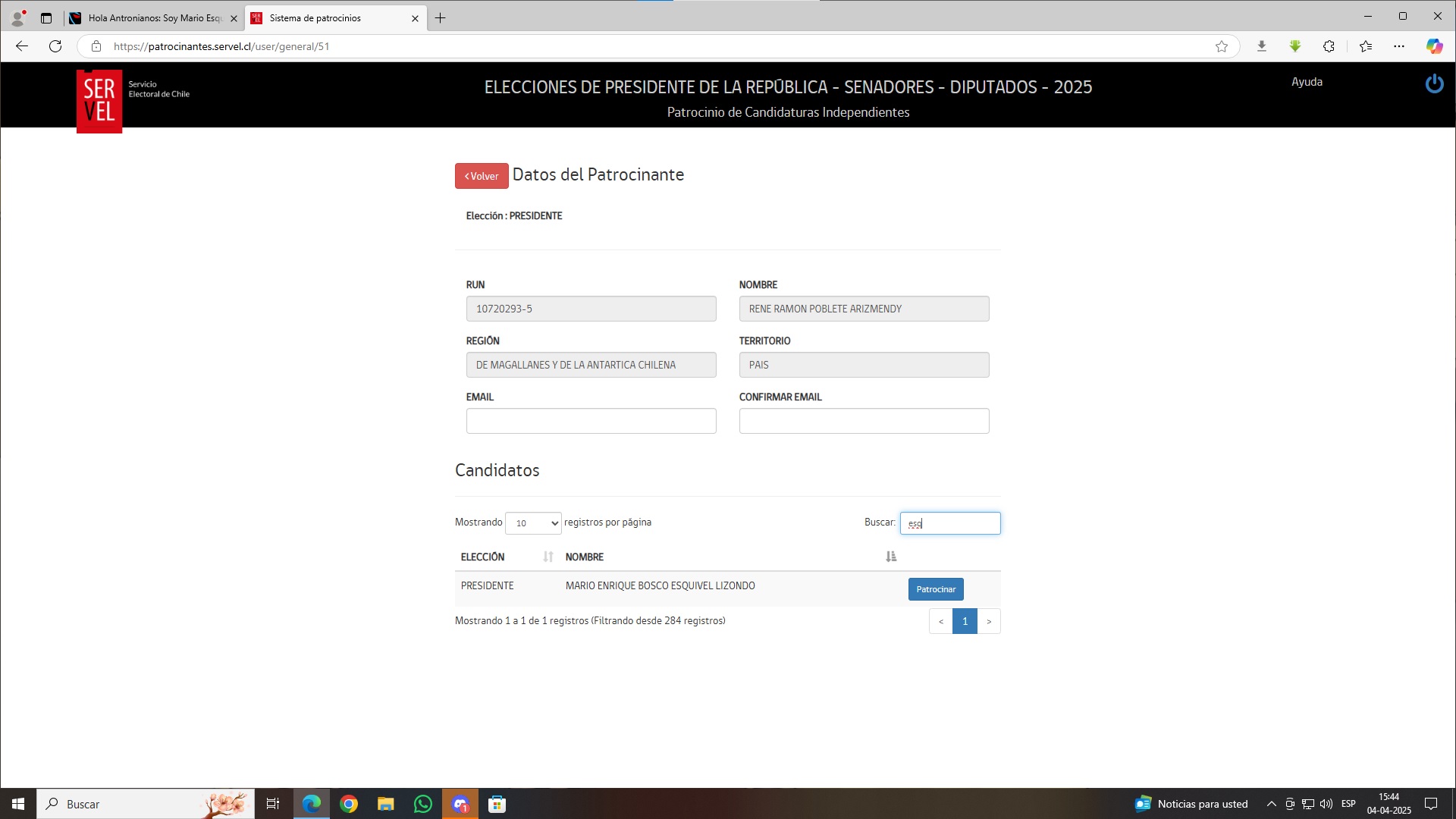Viewport: 1456px width, 819px height.
Task: Close the Hola Antronianos tab
Action: click(234, 18)
